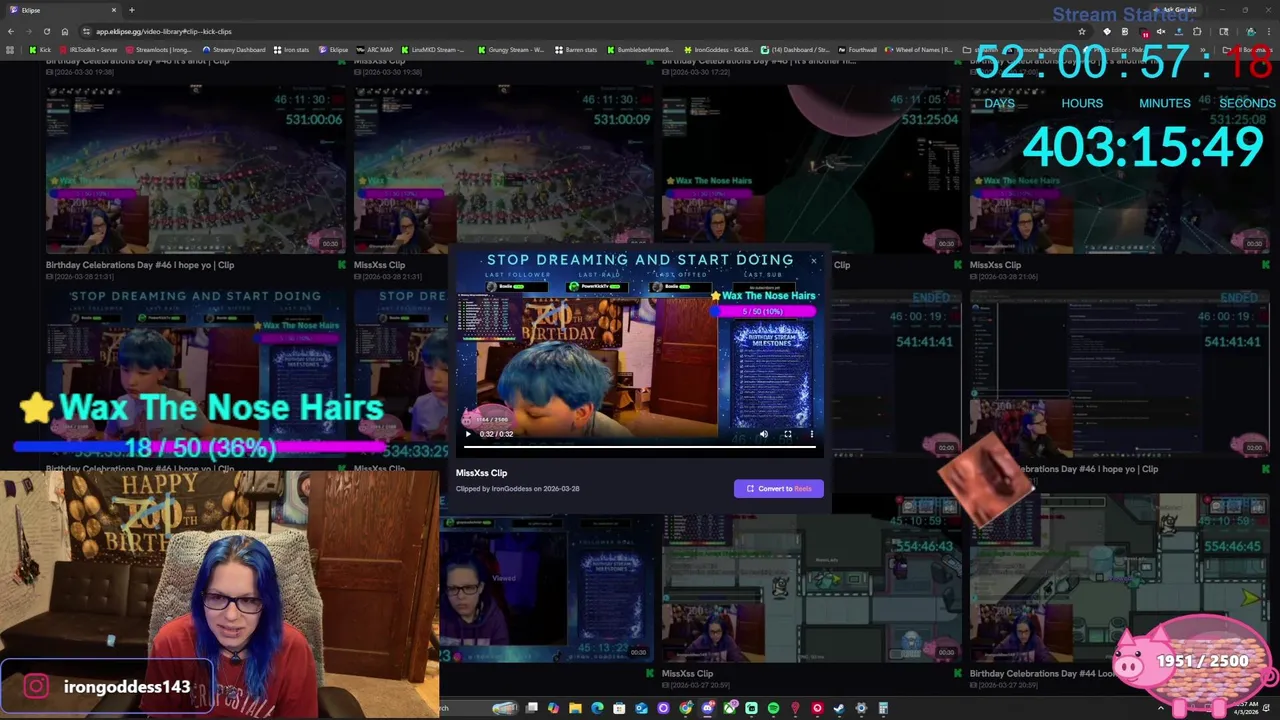Screen dimensions: 1280x720
Task: Open Spotify from the taskbar
Action: [x=773, y=708]
